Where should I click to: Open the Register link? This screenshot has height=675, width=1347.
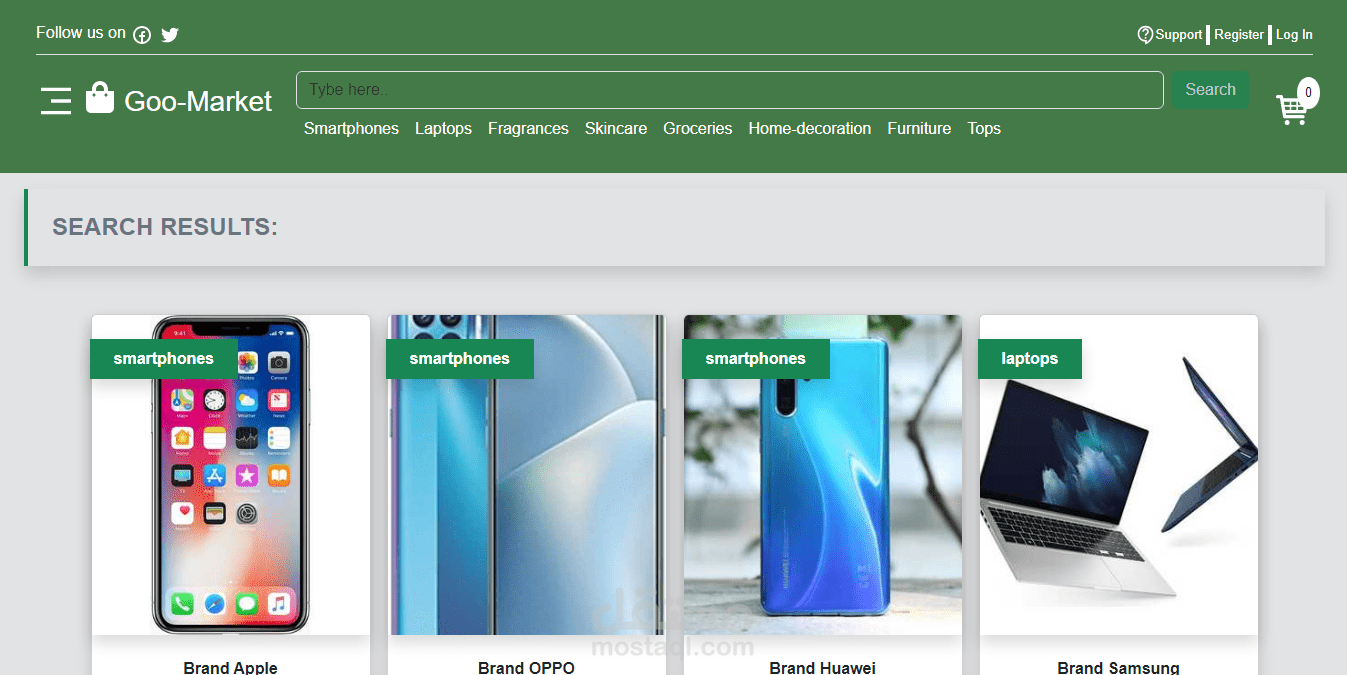(x=1239, y=34)
